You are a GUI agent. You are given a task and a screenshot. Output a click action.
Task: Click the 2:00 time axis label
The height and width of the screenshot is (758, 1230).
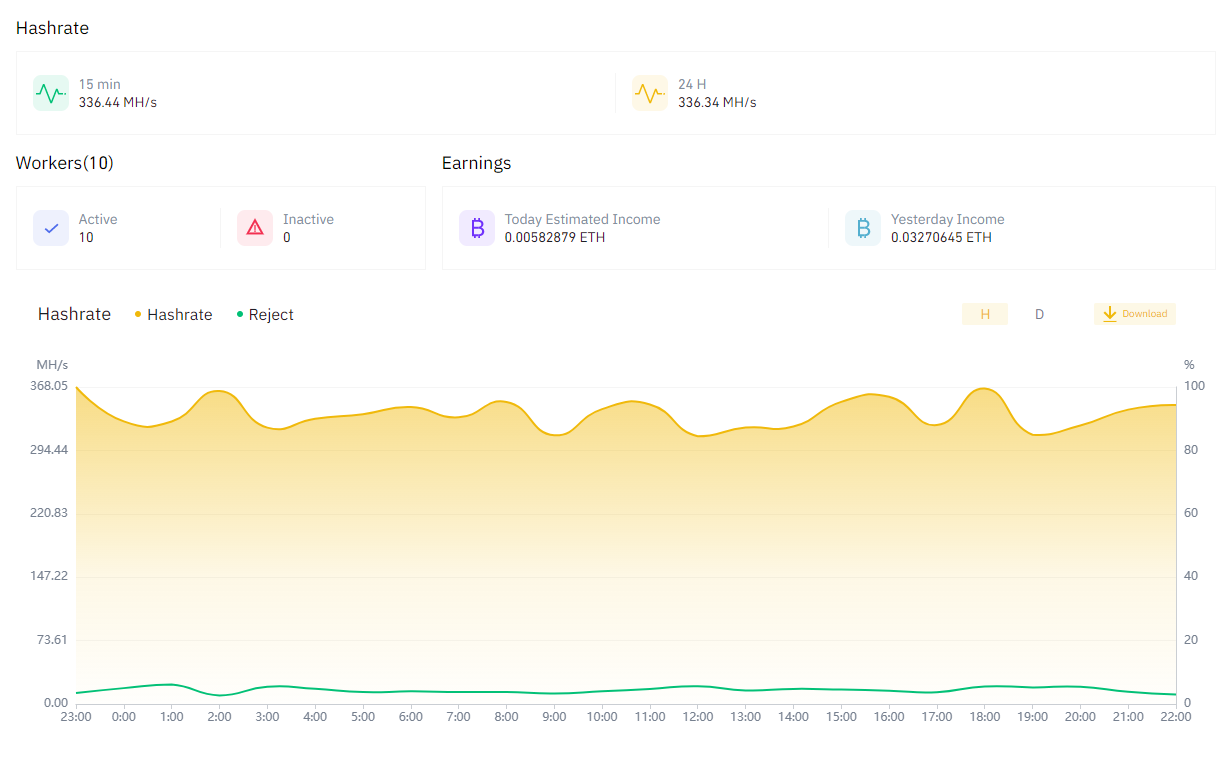tap(220, 717)
